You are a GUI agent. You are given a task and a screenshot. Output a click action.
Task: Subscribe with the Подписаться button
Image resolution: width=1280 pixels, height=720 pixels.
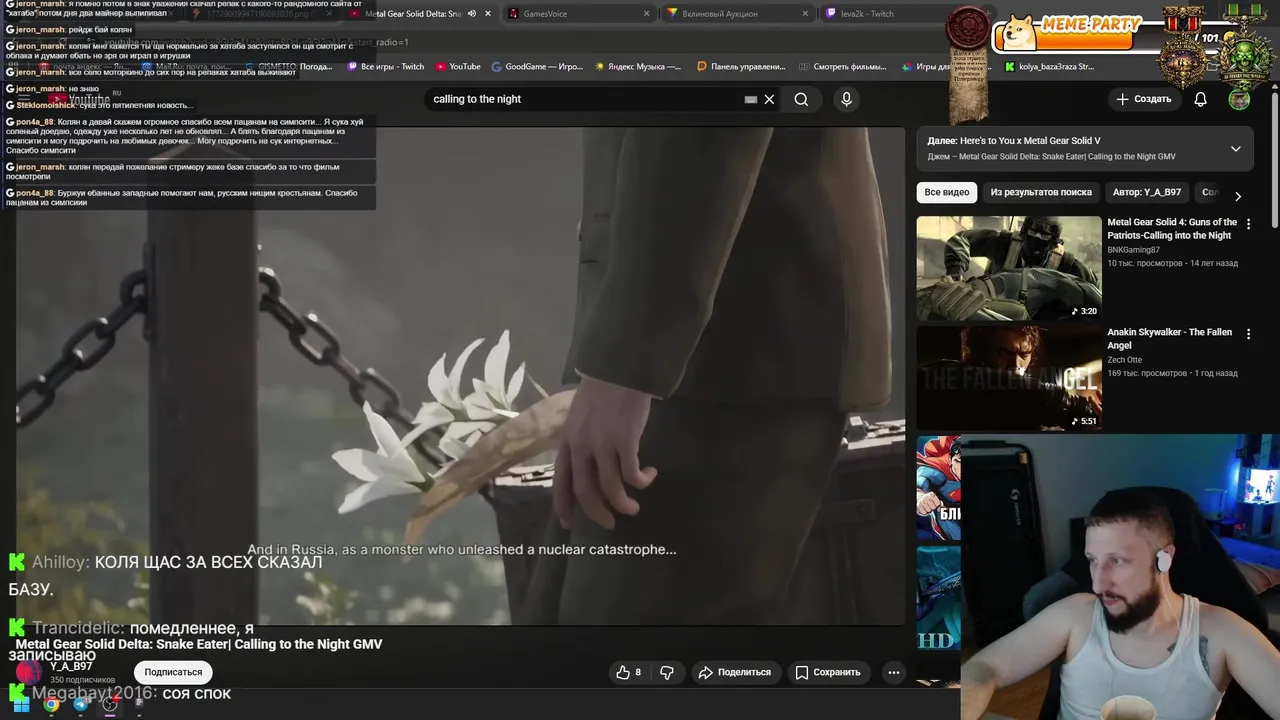pos(173,672)
